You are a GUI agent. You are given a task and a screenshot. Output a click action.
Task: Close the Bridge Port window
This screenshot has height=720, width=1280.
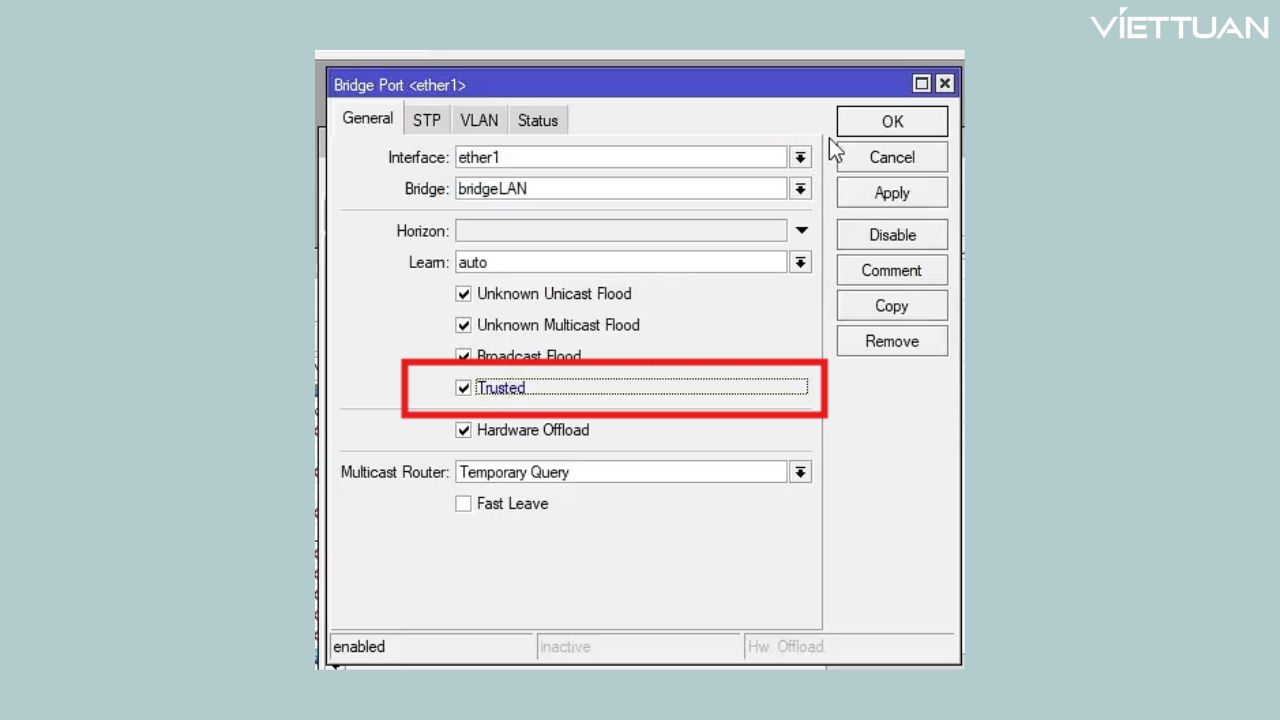[x=944, y=84]
